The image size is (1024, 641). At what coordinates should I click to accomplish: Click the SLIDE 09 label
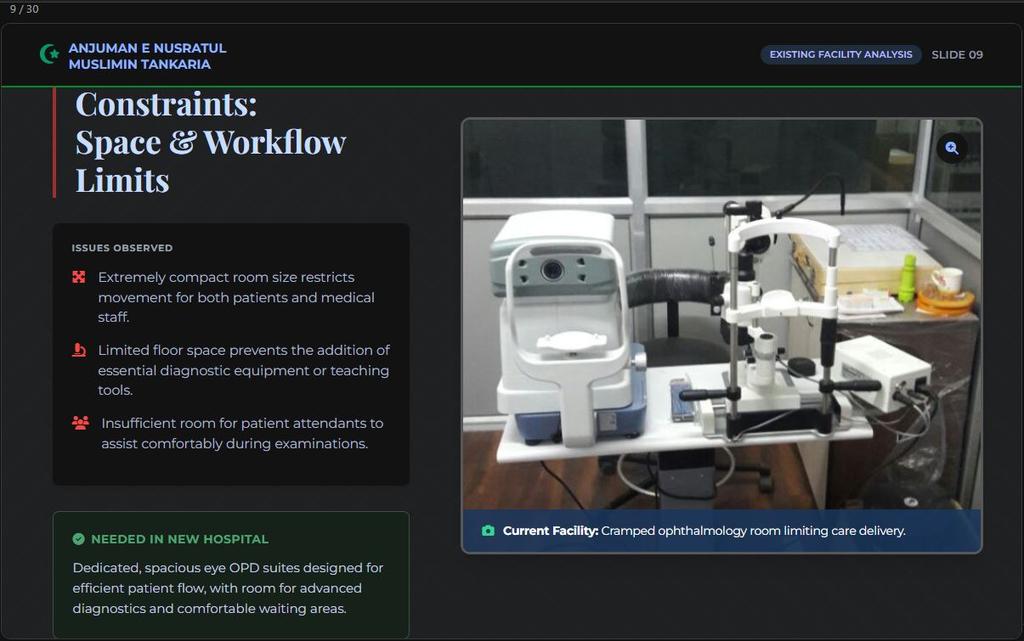(x=955, y=55)
